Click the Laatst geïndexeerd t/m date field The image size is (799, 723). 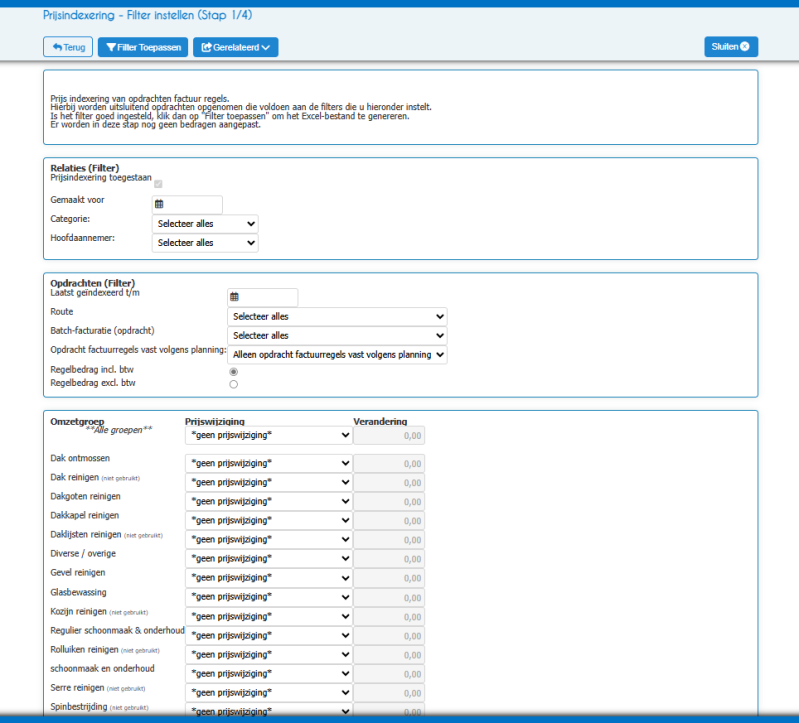coord(263,297)
